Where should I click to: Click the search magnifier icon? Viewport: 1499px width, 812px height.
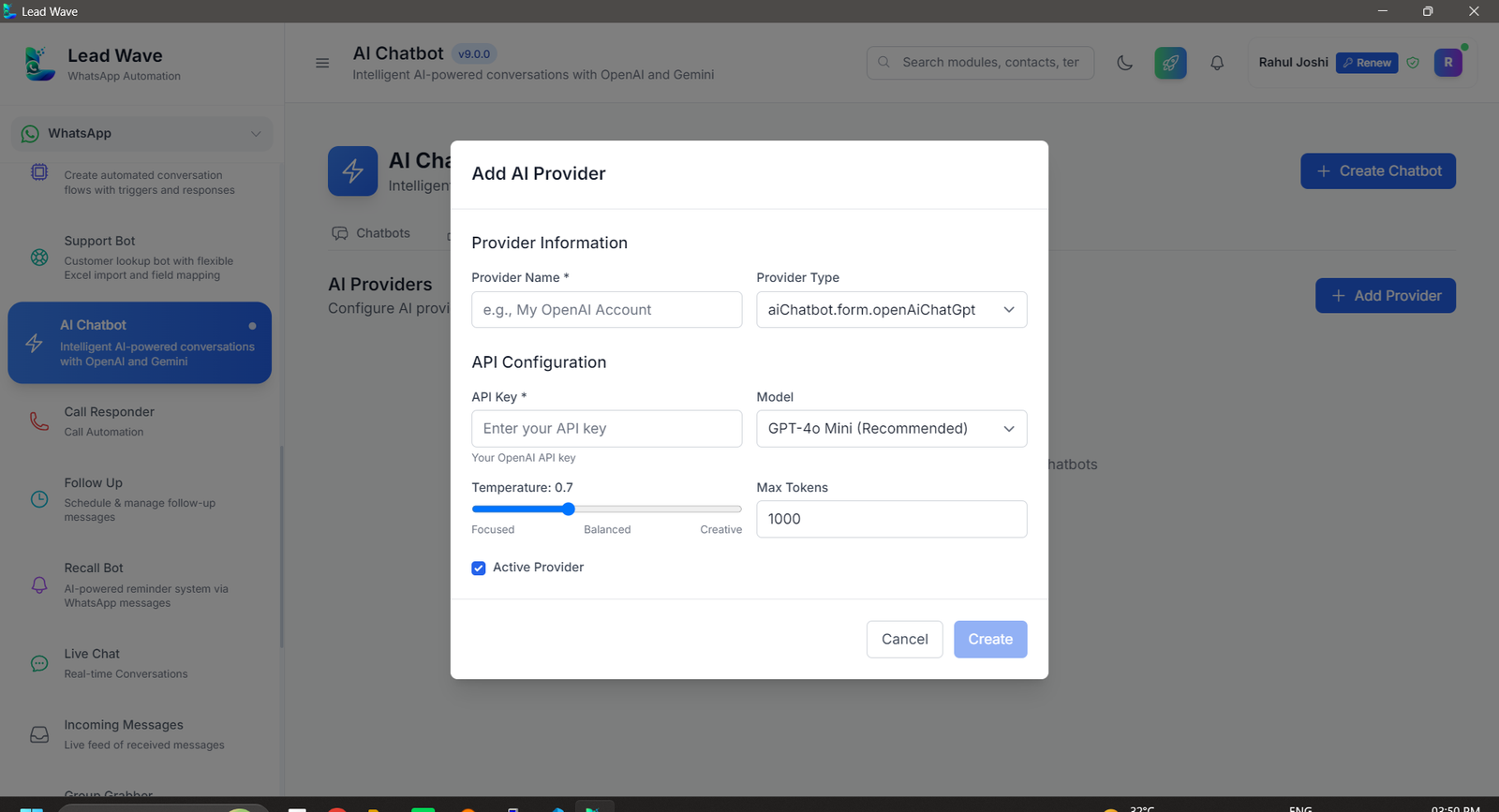(x=883, y=63)
